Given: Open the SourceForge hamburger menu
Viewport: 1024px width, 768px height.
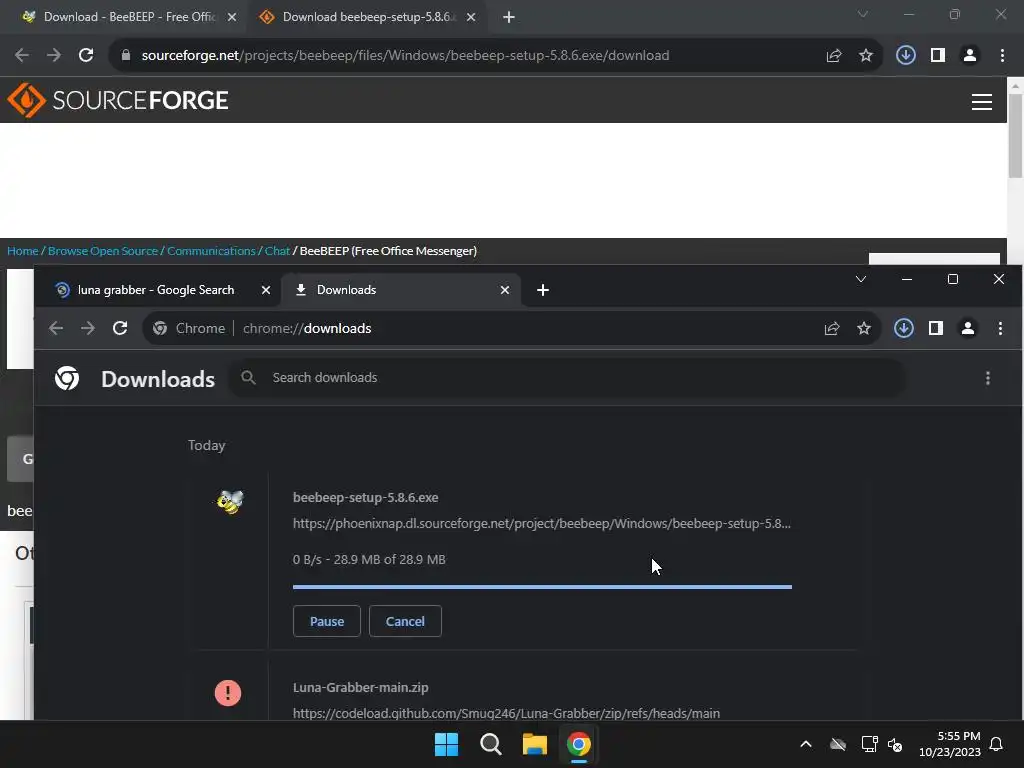Looking at the screenshot, I should [x=982, y=102].
